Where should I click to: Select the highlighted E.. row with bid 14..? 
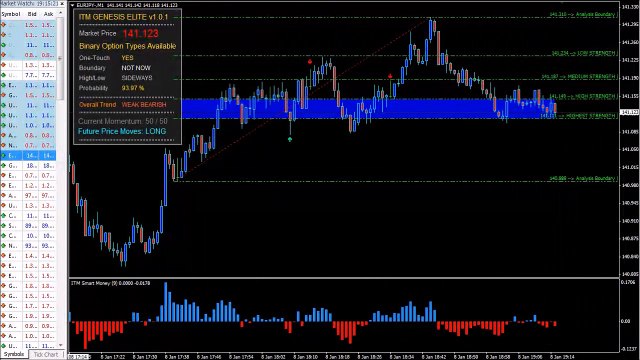(x=28, y=156)
